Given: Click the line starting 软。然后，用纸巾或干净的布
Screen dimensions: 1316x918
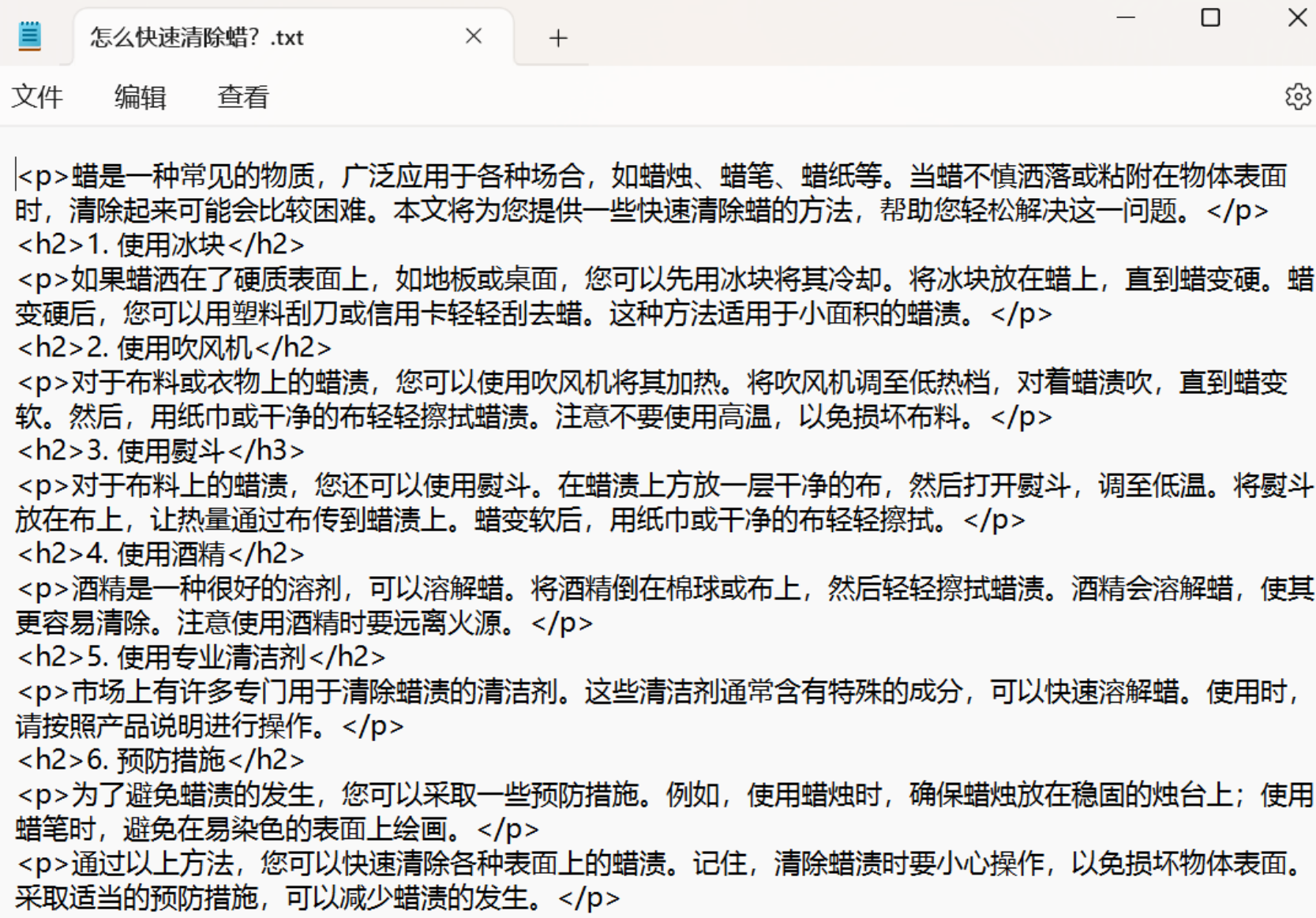Looking at the screenshot, I should [x=534, y=417].
